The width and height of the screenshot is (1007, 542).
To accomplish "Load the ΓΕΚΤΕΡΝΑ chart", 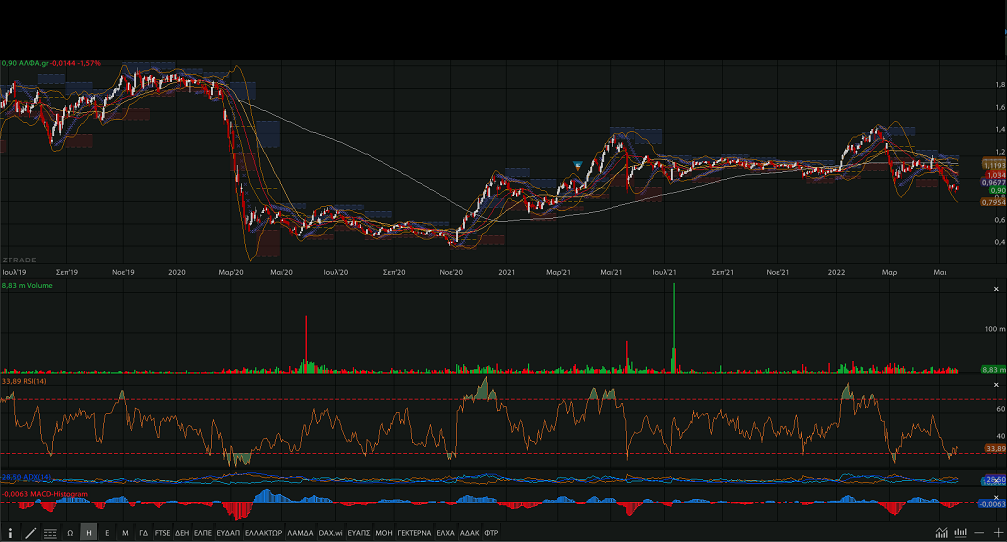I will [x=414, y=533].
